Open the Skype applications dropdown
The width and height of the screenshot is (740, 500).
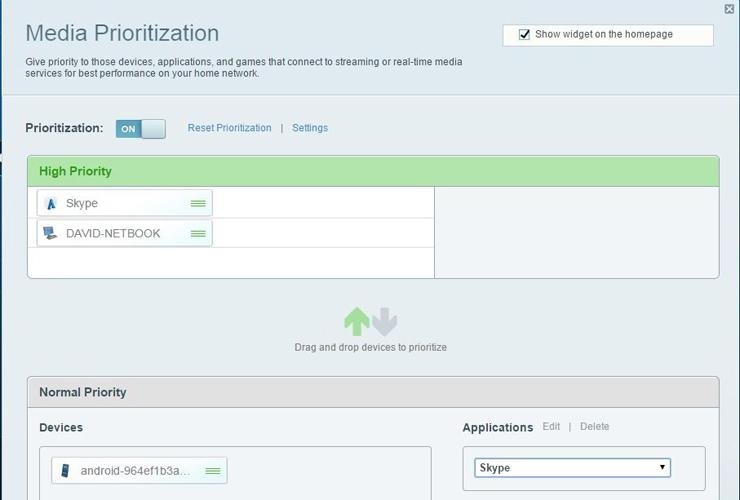(572, 467)
